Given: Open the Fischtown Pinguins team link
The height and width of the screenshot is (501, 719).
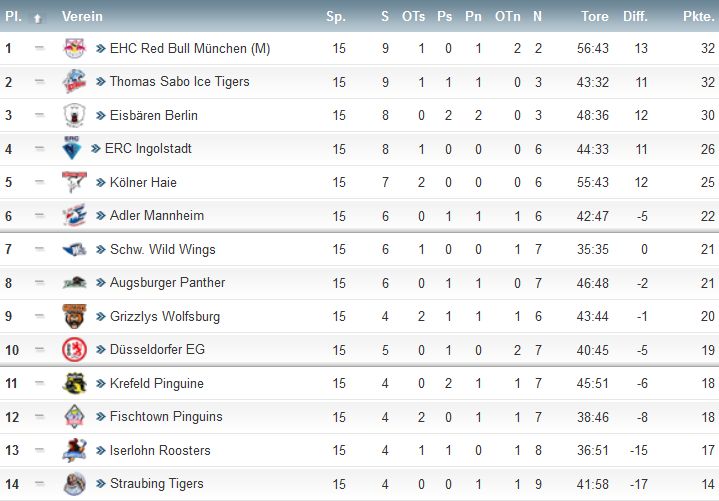Looking at the screenshot, I should coord(166,417).
